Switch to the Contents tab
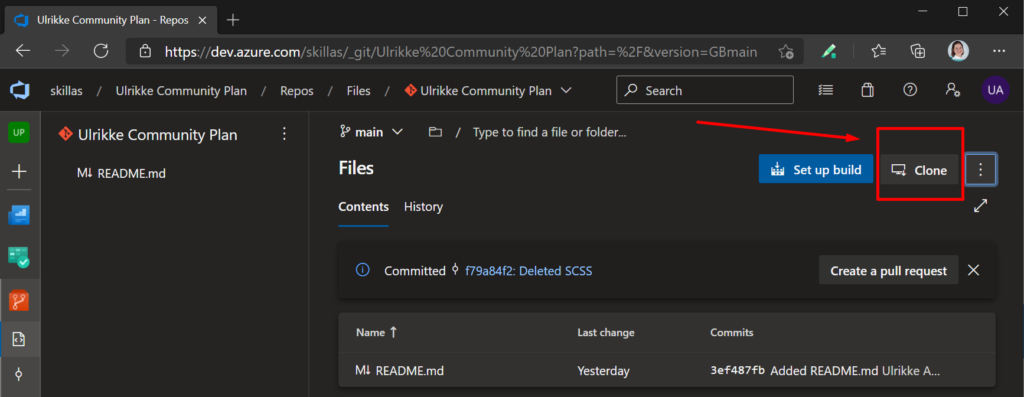The height and width of the screenshot is (397, 1024). coord(364,207)
